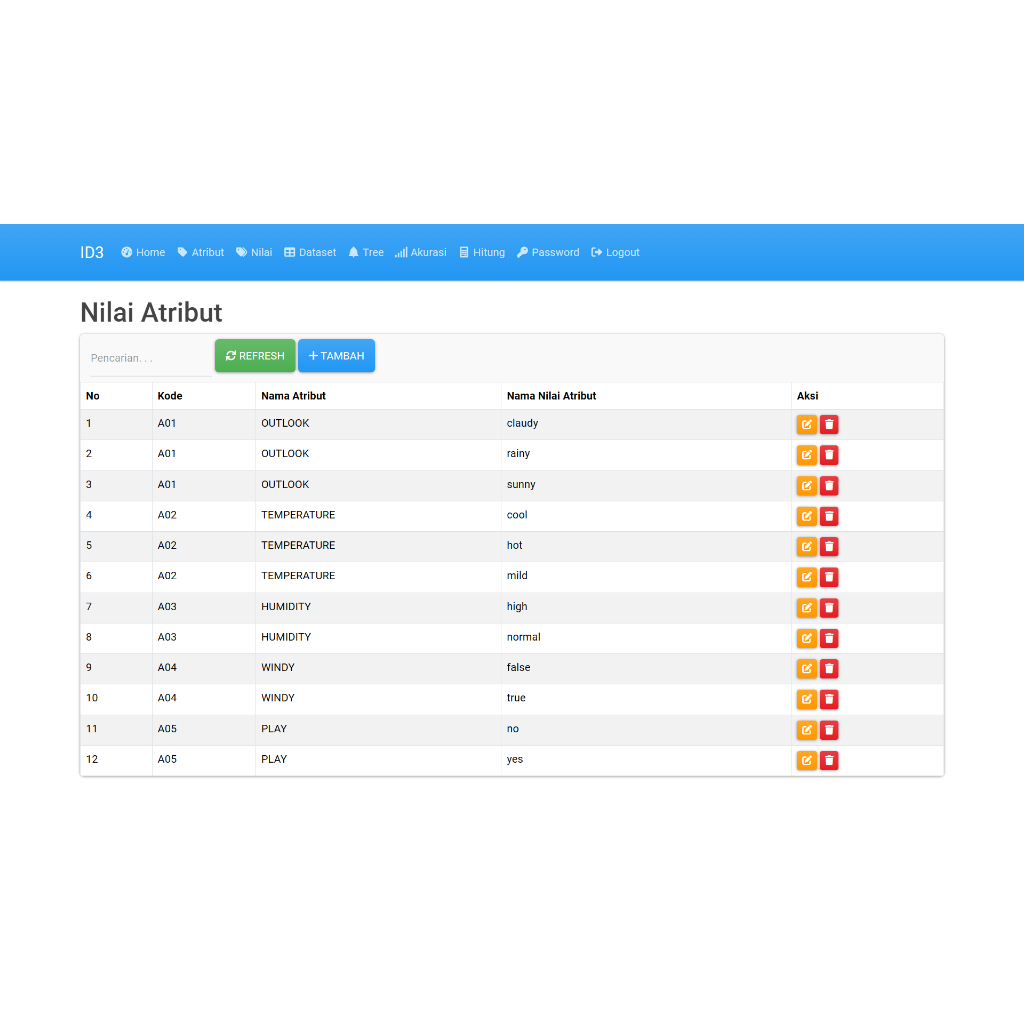Navigate to Dataset page
This screenshot has width=1024, height=1024.
(x=310, y=252)
